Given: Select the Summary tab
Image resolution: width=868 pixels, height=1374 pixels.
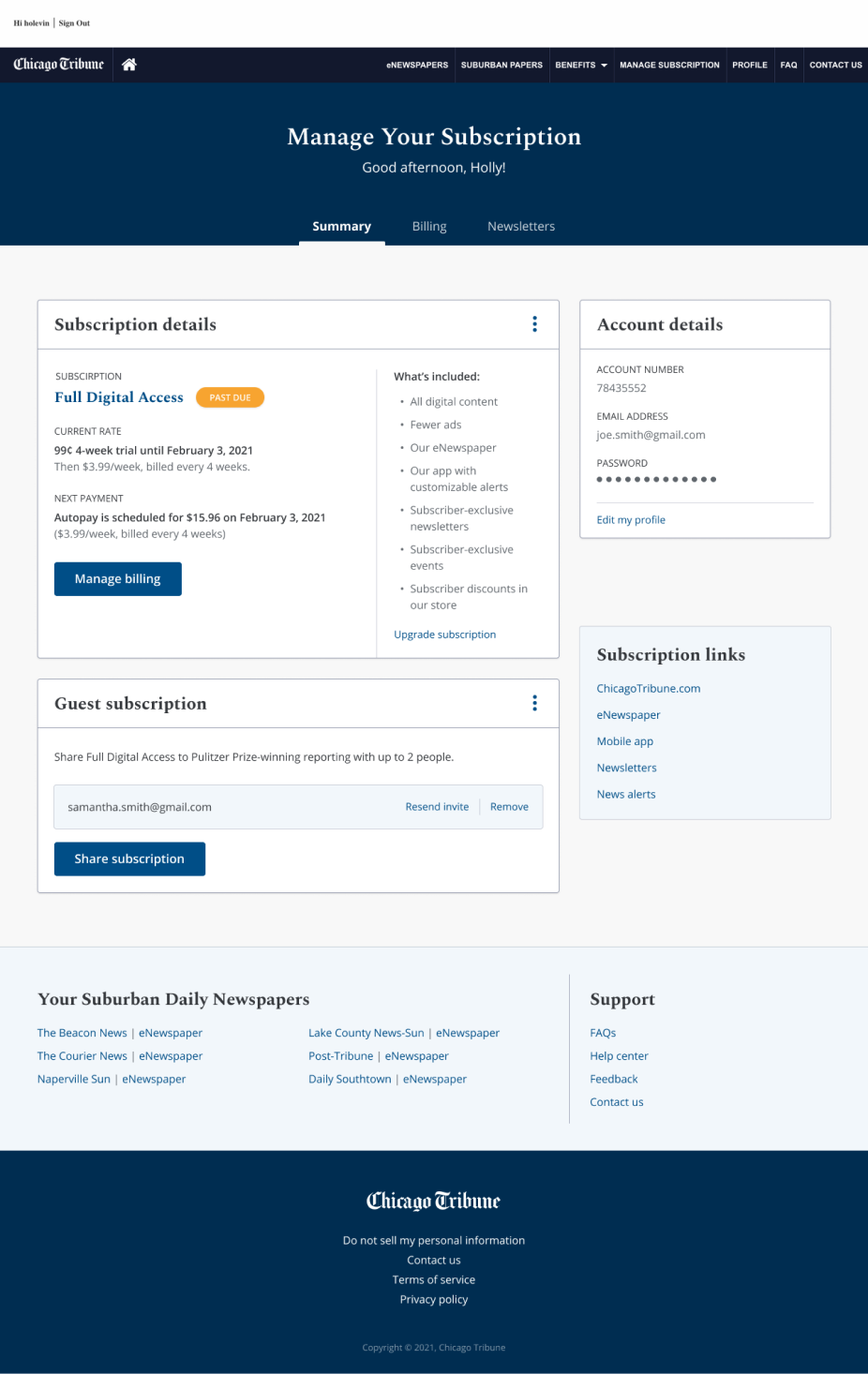Looking at the screenshot, I should point(342,227).
